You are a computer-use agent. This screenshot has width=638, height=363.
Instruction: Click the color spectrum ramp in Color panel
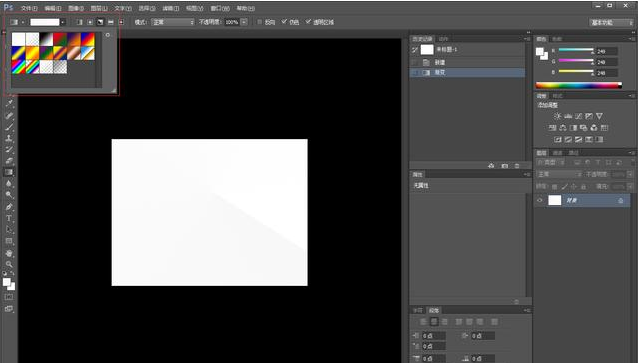coord(579,85)
